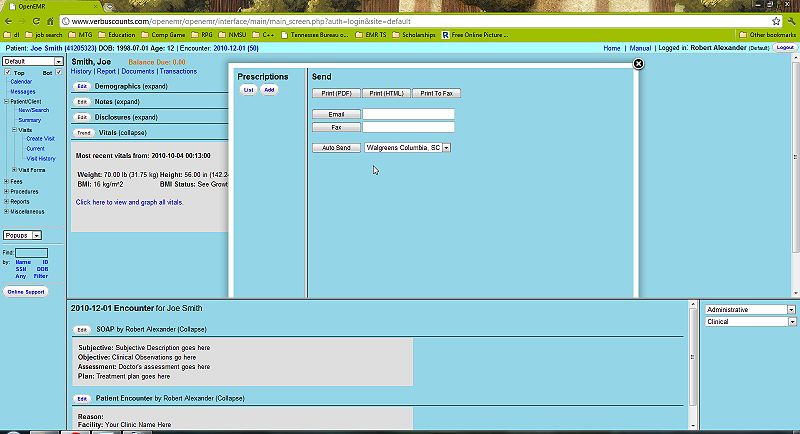Open the browser wrench settings menu
Screen dimensions: 800x434
pos(790,21)
